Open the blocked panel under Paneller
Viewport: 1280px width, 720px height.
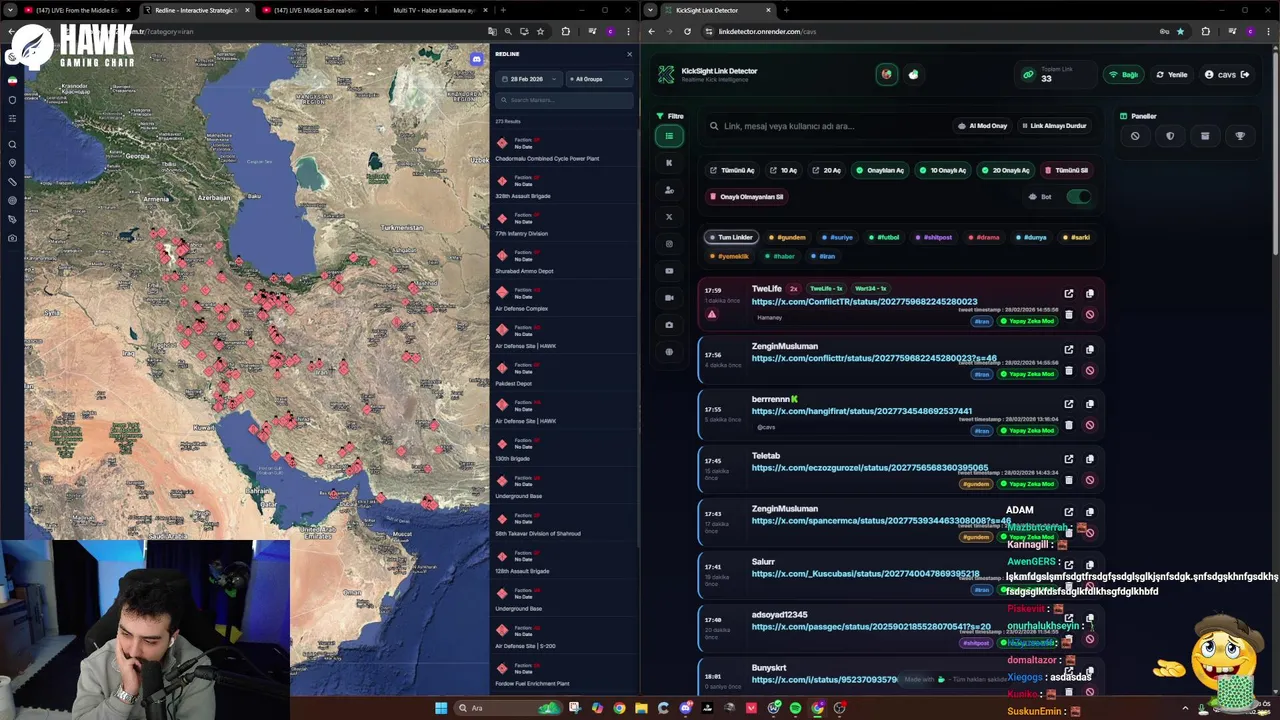coord(1135,136)
